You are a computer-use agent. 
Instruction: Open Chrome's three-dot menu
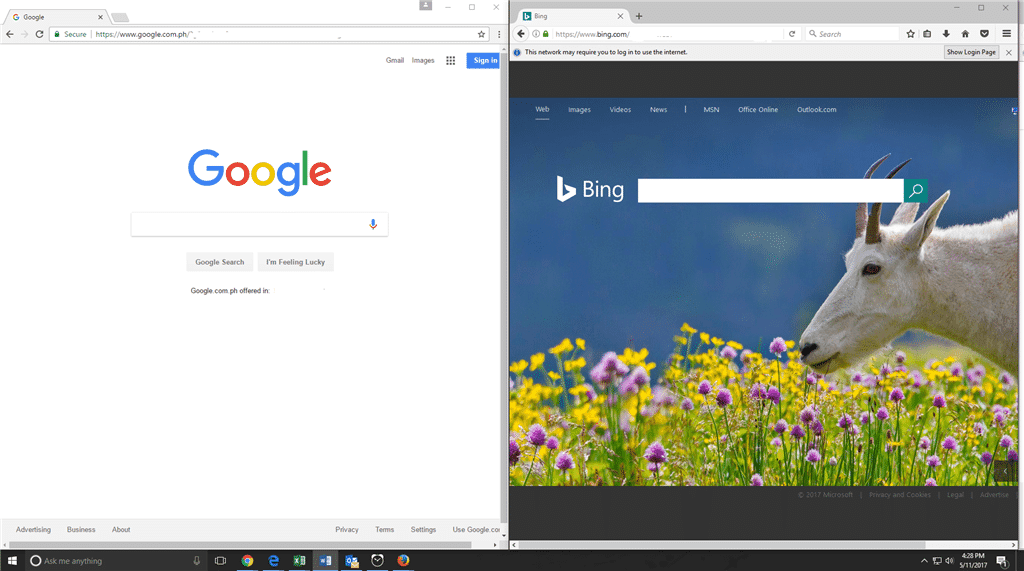pos(499,34)
